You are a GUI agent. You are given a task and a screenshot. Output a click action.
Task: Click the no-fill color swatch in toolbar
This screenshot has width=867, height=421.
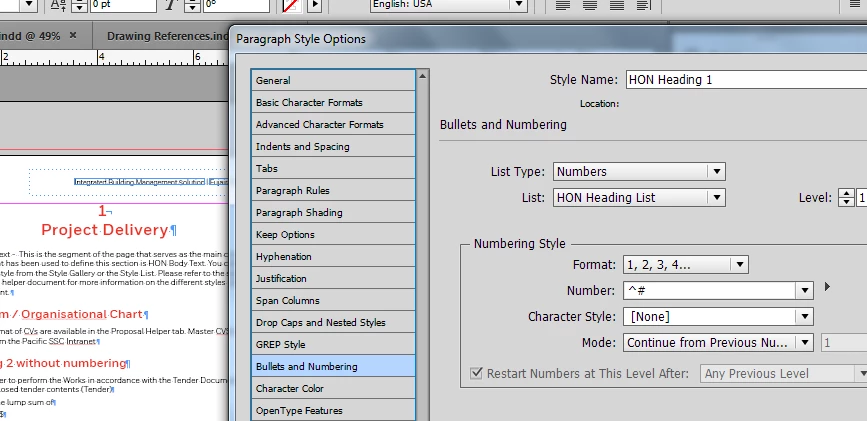[x=291, y=5]
